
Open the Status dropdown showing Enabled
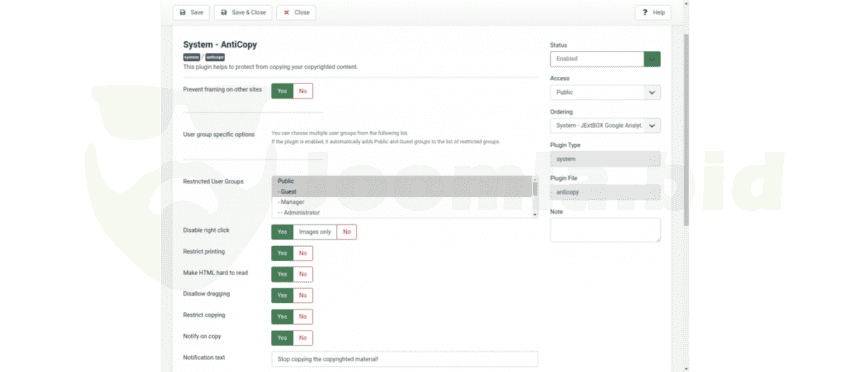605,59
